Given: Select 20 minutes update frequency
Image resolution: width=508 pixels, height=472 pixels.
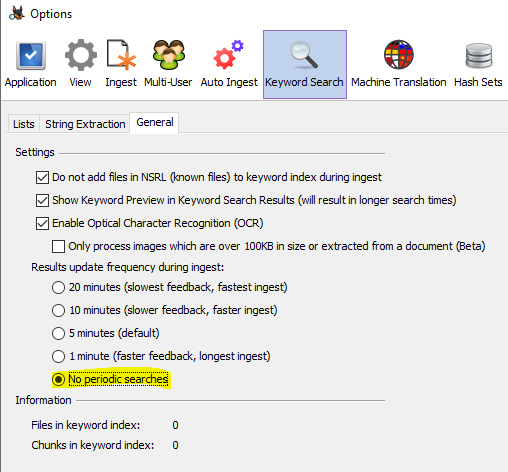Looking at the screenshot, I should click(58, 287).
